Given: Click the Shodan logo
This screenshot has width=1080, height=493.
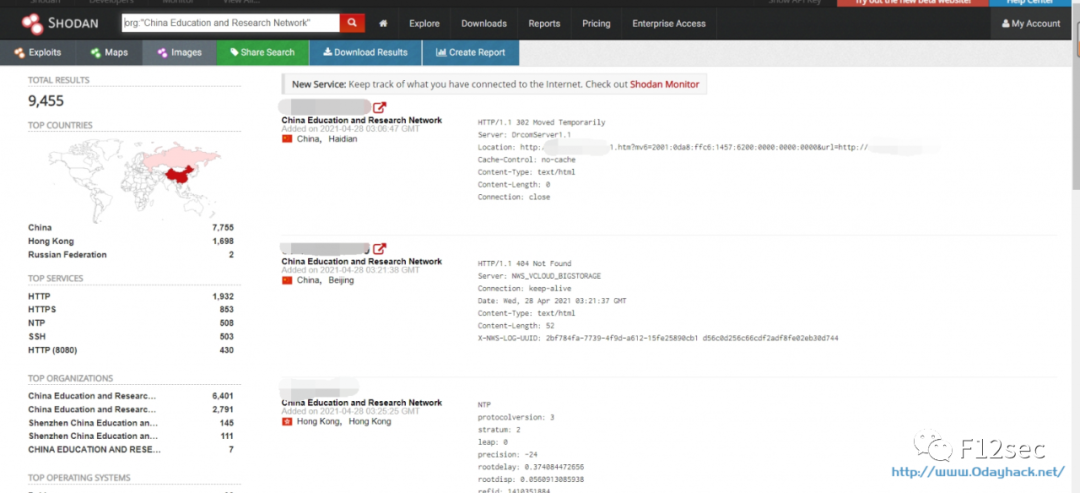Looking at the screenshot, I should tap(60, 24).
